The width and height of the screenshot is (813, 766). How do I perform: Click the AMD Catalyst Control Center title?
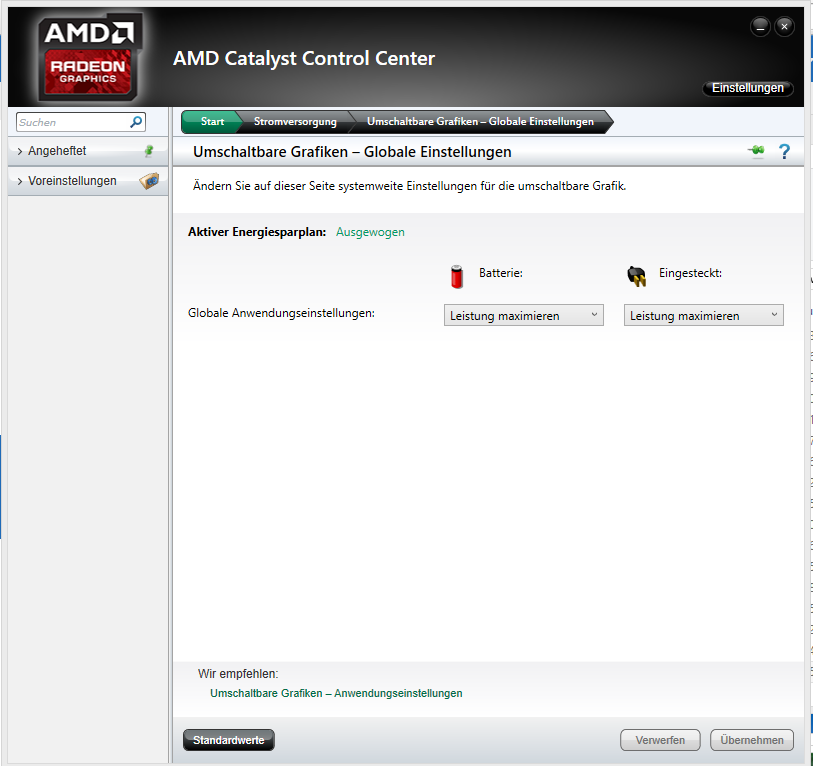(304, 59)
